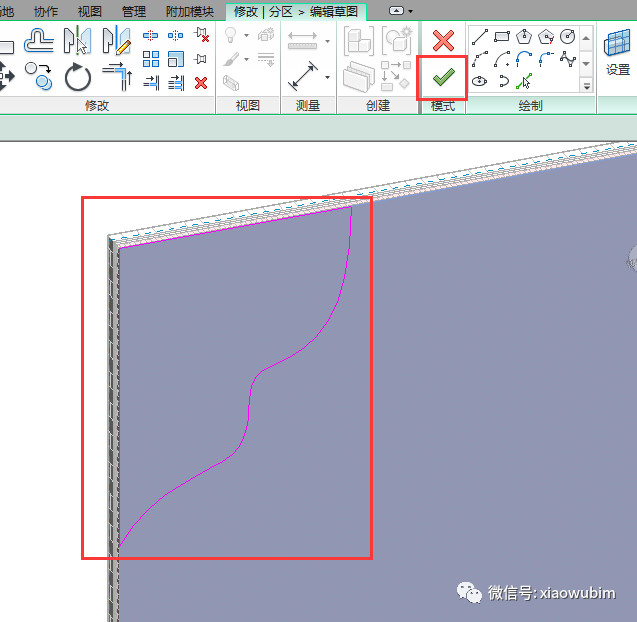Click the red Delete tool in Modify panel
This screenshot has height=622, width=637.
pyautogui.click(x=201, y=83)
